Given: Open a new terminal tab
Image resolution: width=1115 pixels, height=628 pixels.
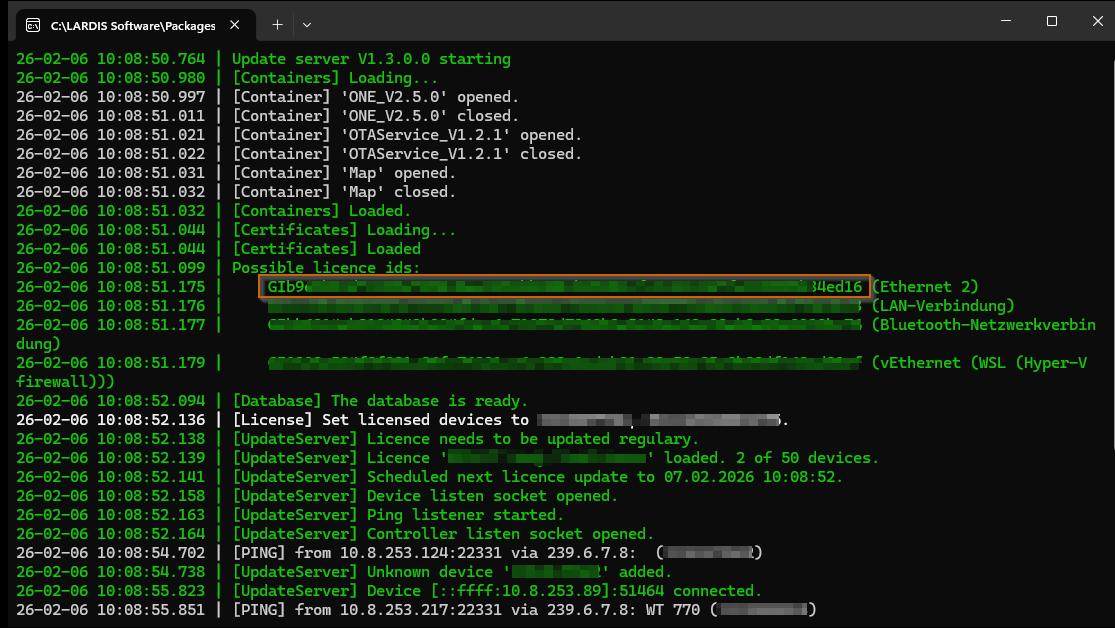Looking at the screenshot, I should tap(277, 23).
